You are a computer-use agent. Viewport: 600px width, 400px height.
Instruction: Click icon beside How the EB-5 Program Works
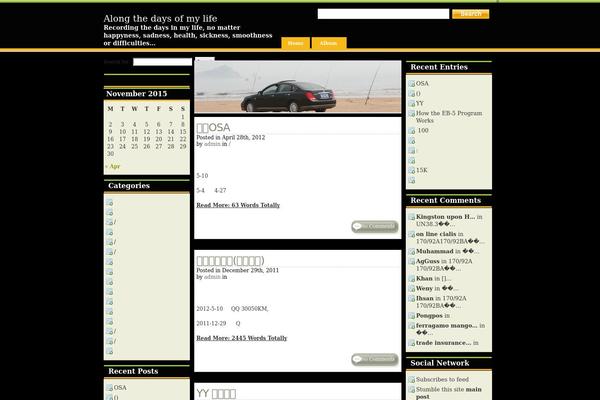[x=412, y=113]
